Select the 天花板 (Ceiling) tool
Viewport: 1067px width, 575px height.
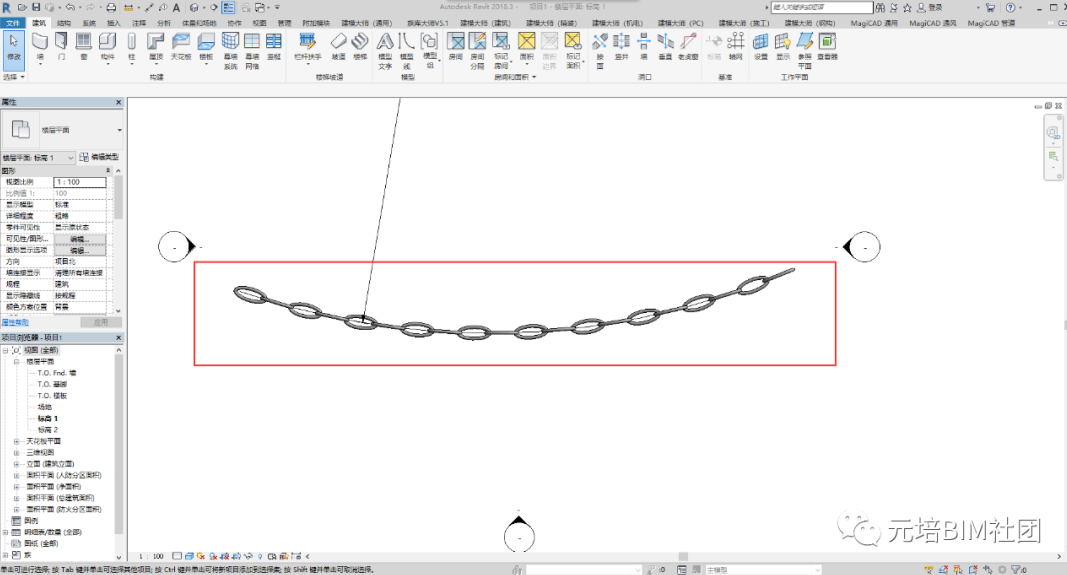pyautogui.click(x=181, y=47)
